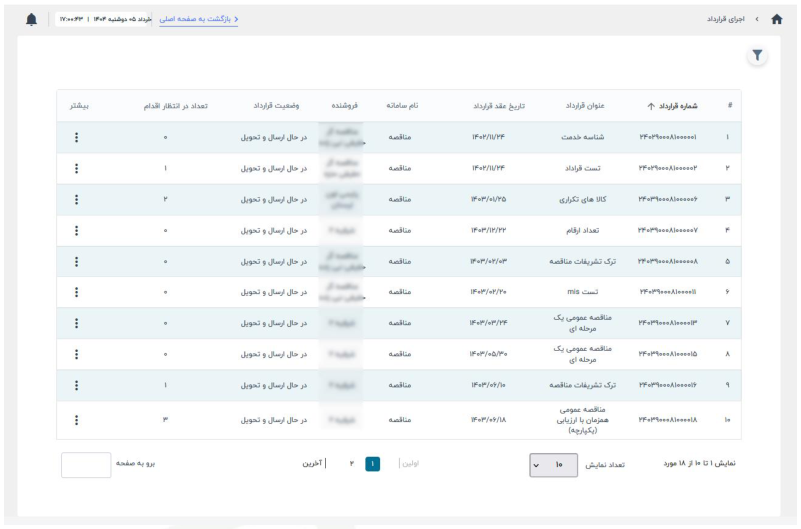Click the بیشتر column header

coord(79,106)
